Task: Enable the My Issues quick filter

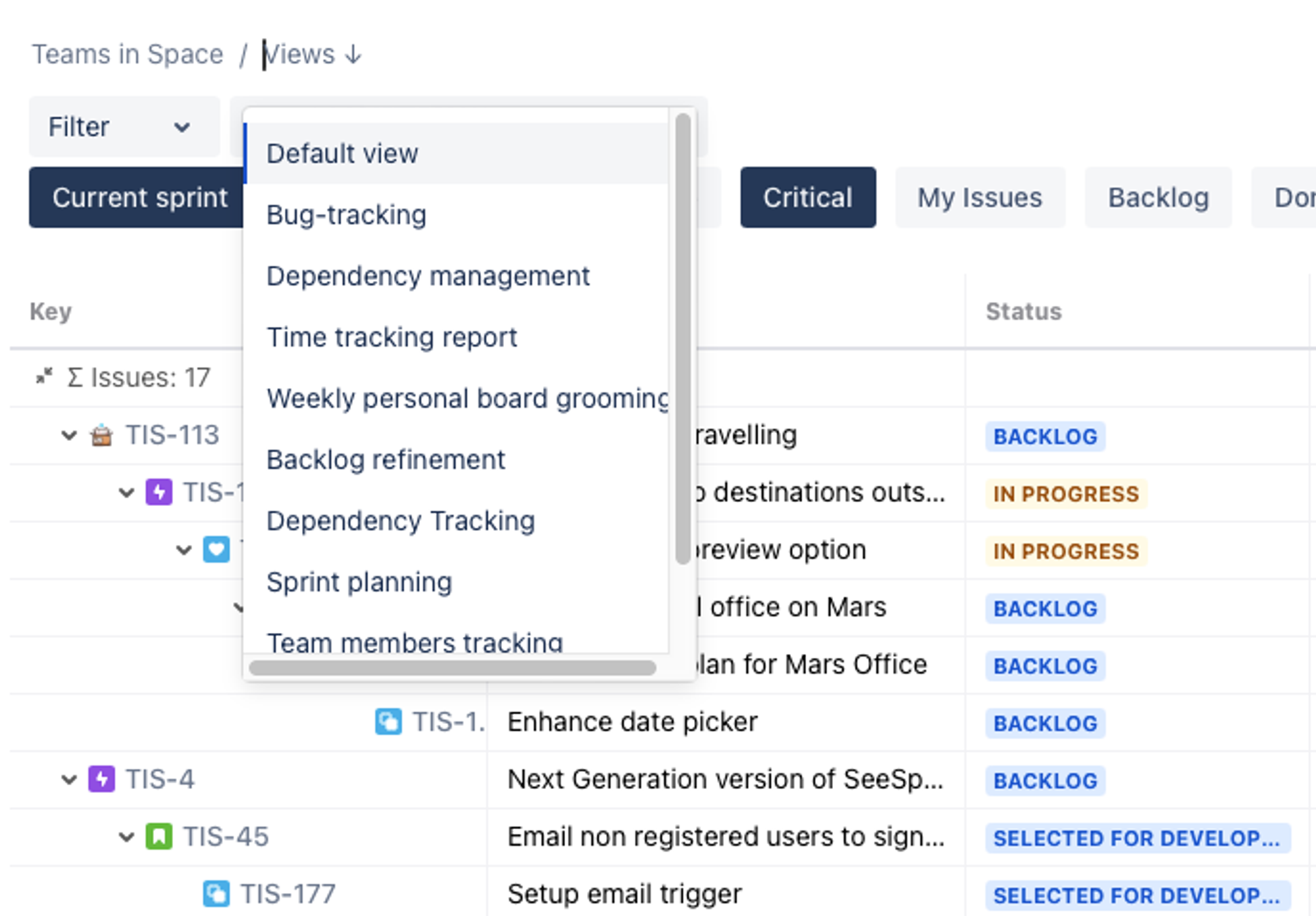Action: click(979, 197)
